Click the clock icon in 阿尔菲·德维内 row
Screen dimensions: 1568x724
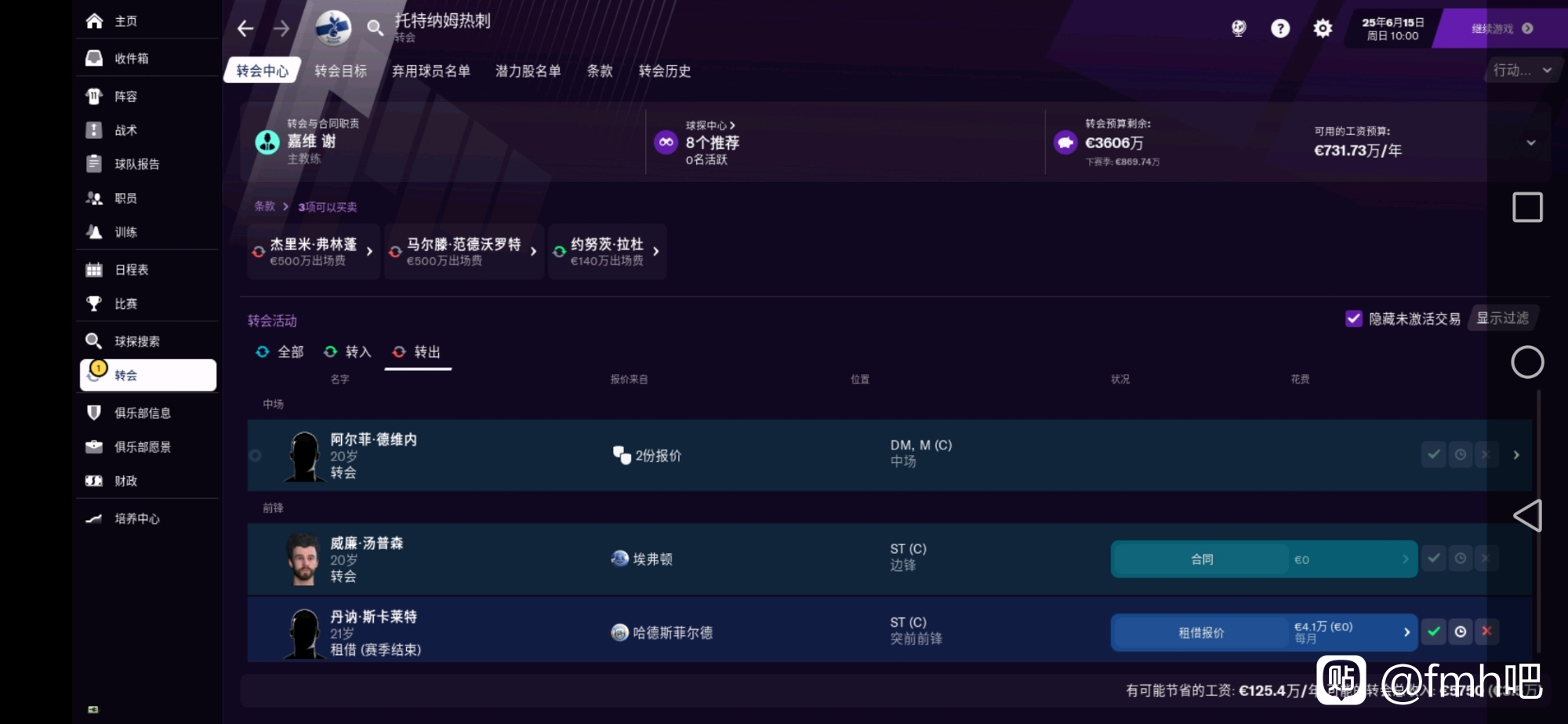click(1461, 454)
